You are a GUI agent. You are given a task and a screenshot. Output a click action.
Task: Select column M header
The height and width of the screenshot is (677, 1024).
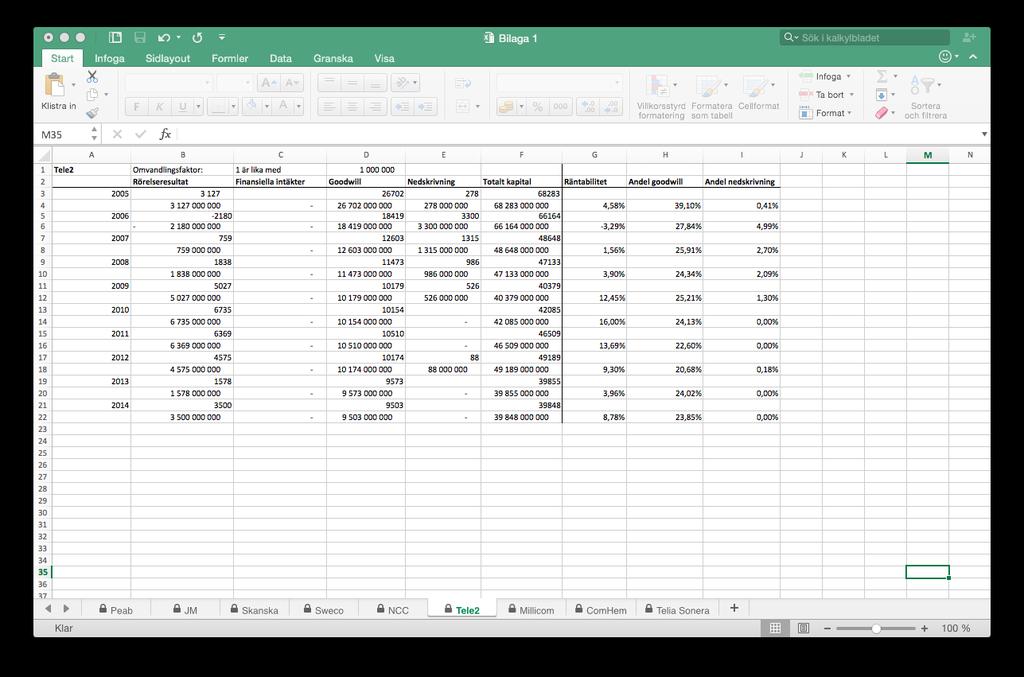927,155
